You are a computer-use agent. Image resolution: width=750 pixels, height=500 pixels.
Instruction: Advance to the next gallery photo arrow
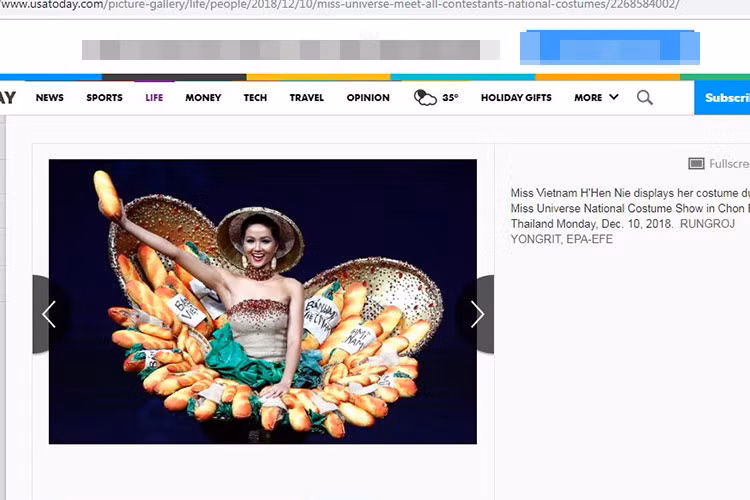[x=477, y=314]
